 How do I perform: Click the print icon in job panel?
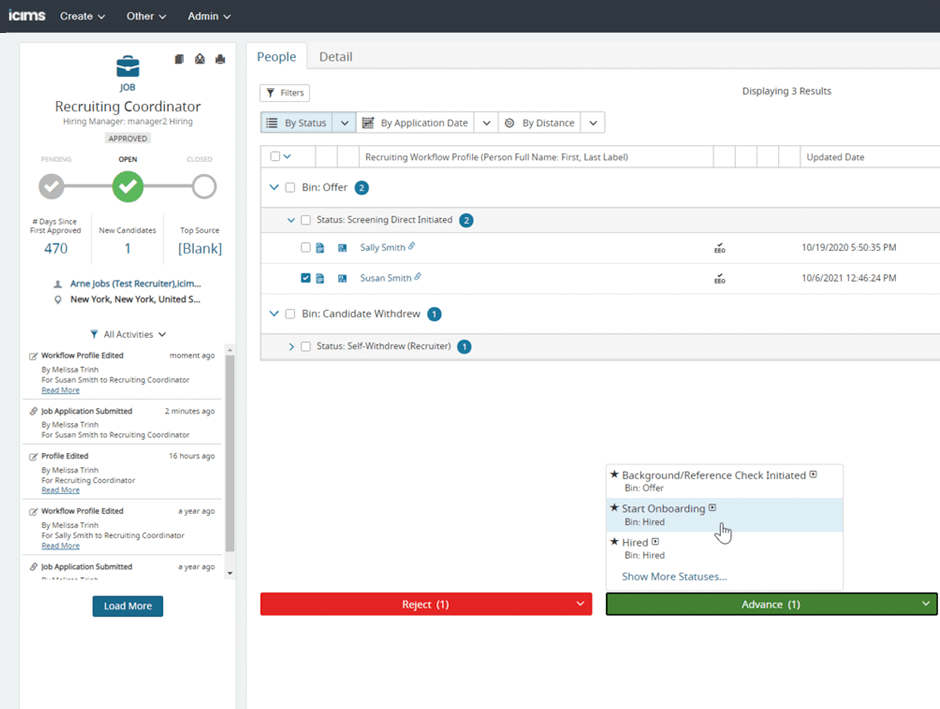221,59
